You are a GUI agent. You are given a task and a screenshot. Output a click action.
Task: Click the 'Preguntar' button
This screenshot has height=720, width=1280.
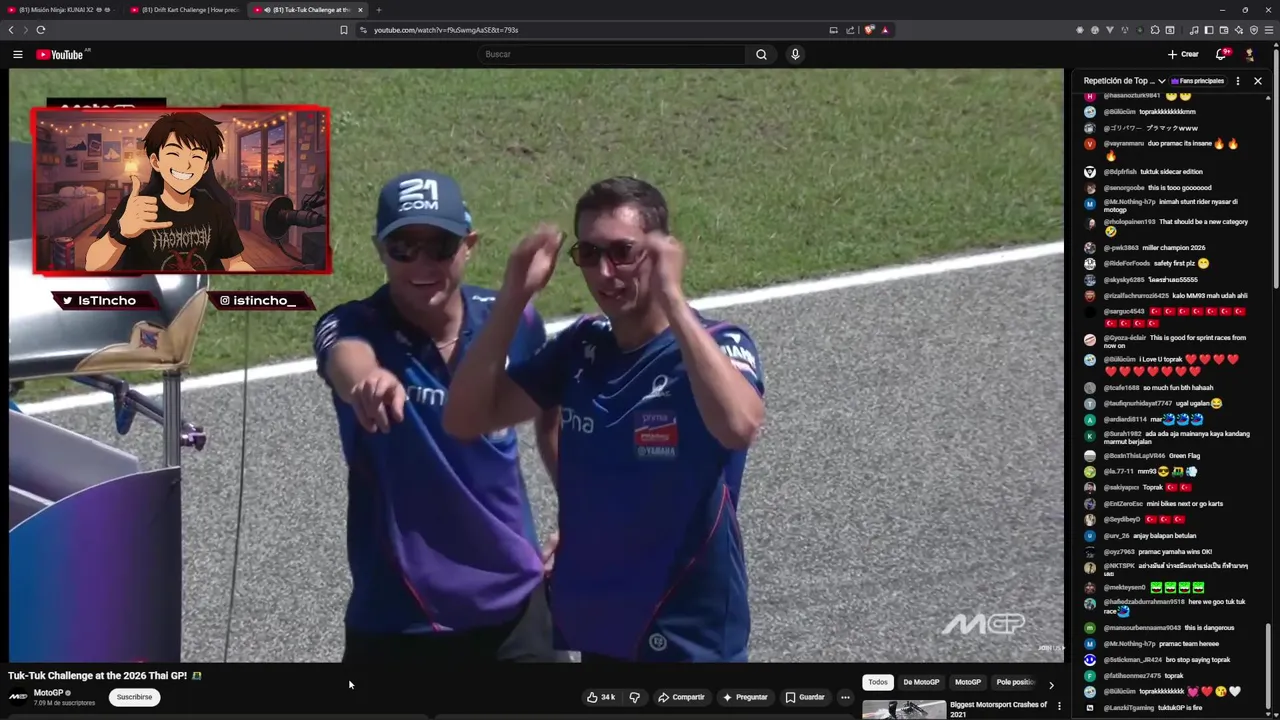pyautogui.click(x=745, y=697)
